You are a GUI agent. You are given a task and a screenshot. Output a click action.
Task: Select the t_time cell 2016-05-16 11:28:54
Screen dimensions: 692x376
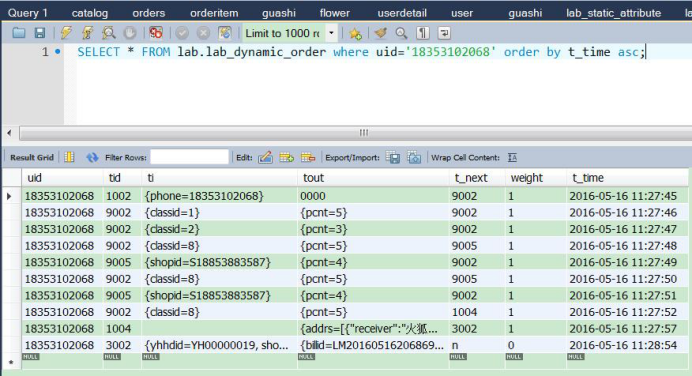(627, 345)
